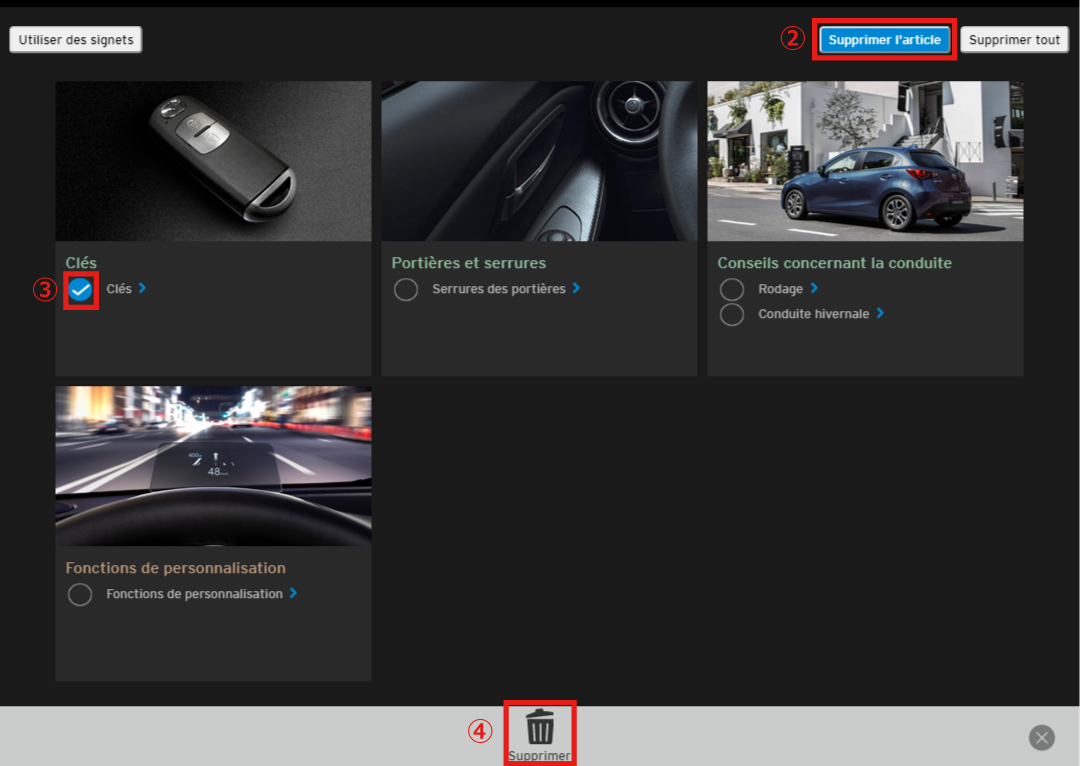Click the Utiliser des signets button
The width and height of the screenshot is (1080, 766).
tap(76, 39)
